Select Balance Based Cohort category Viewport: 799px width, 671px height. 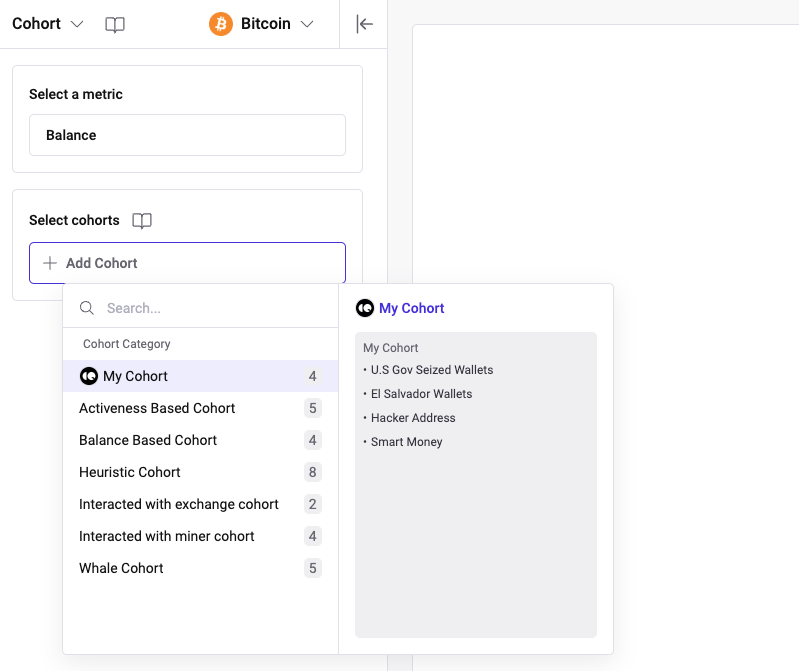pyautogui.click(x=148, y=440)
